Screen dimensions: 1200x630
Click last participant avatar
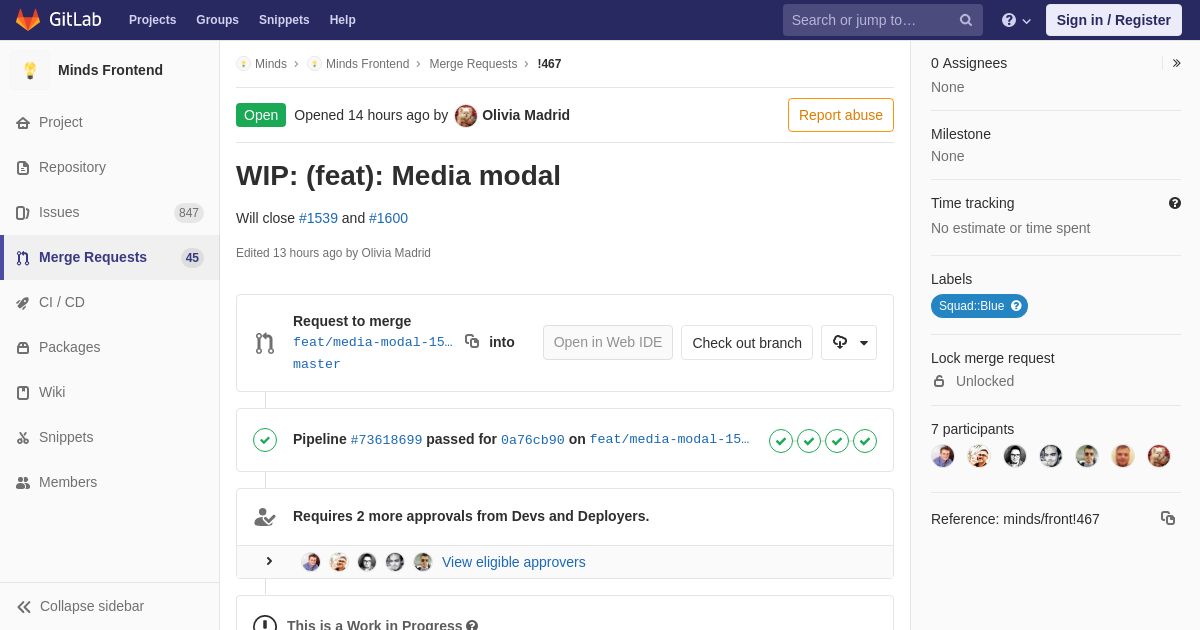pos(1159,456)
